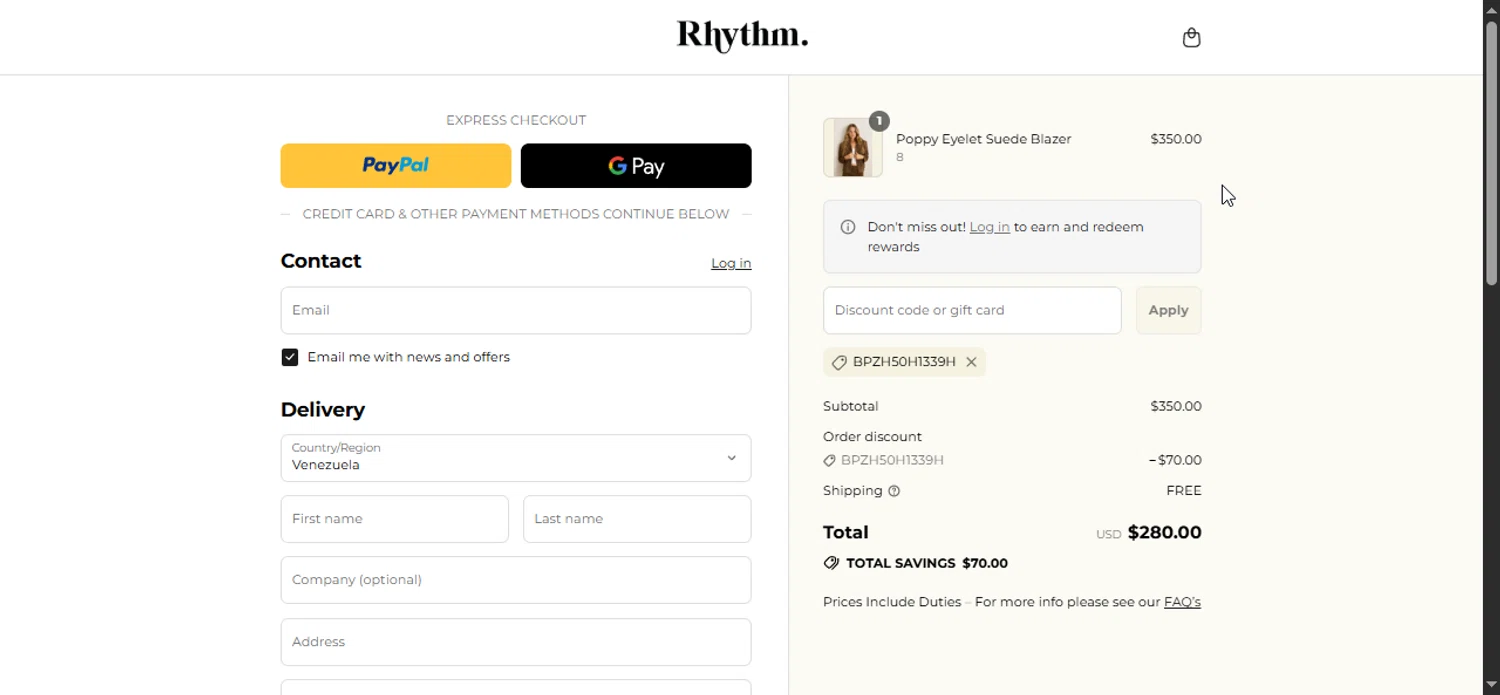Open the FAQ's link
The width and height of the screenshot is (1500, 695).
click(x=1182, y=602)
